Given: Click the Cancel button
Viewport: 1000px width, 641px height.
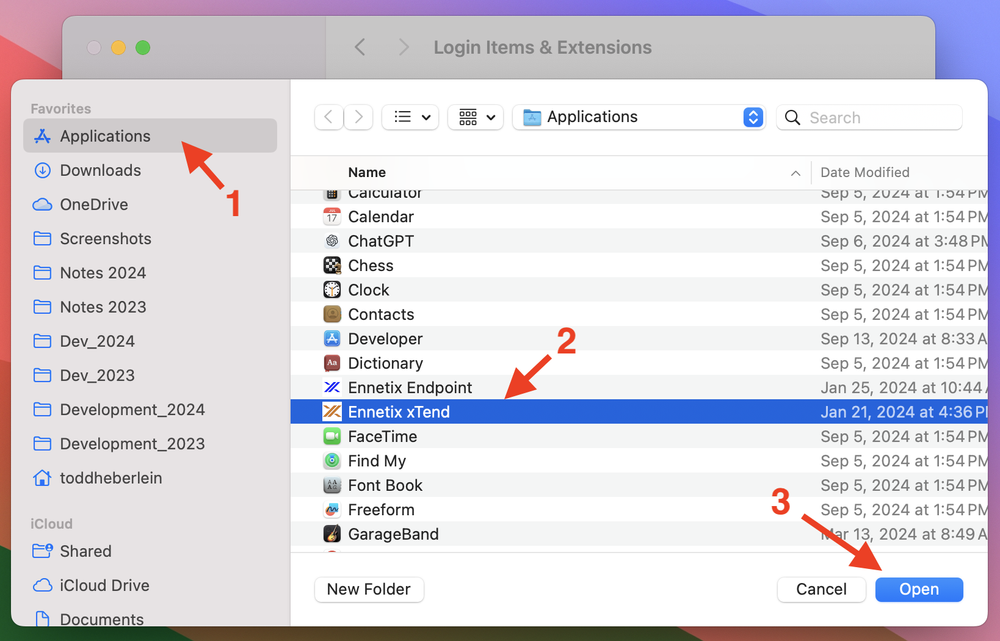Looking at the screenshot, I should pos(821,589).
